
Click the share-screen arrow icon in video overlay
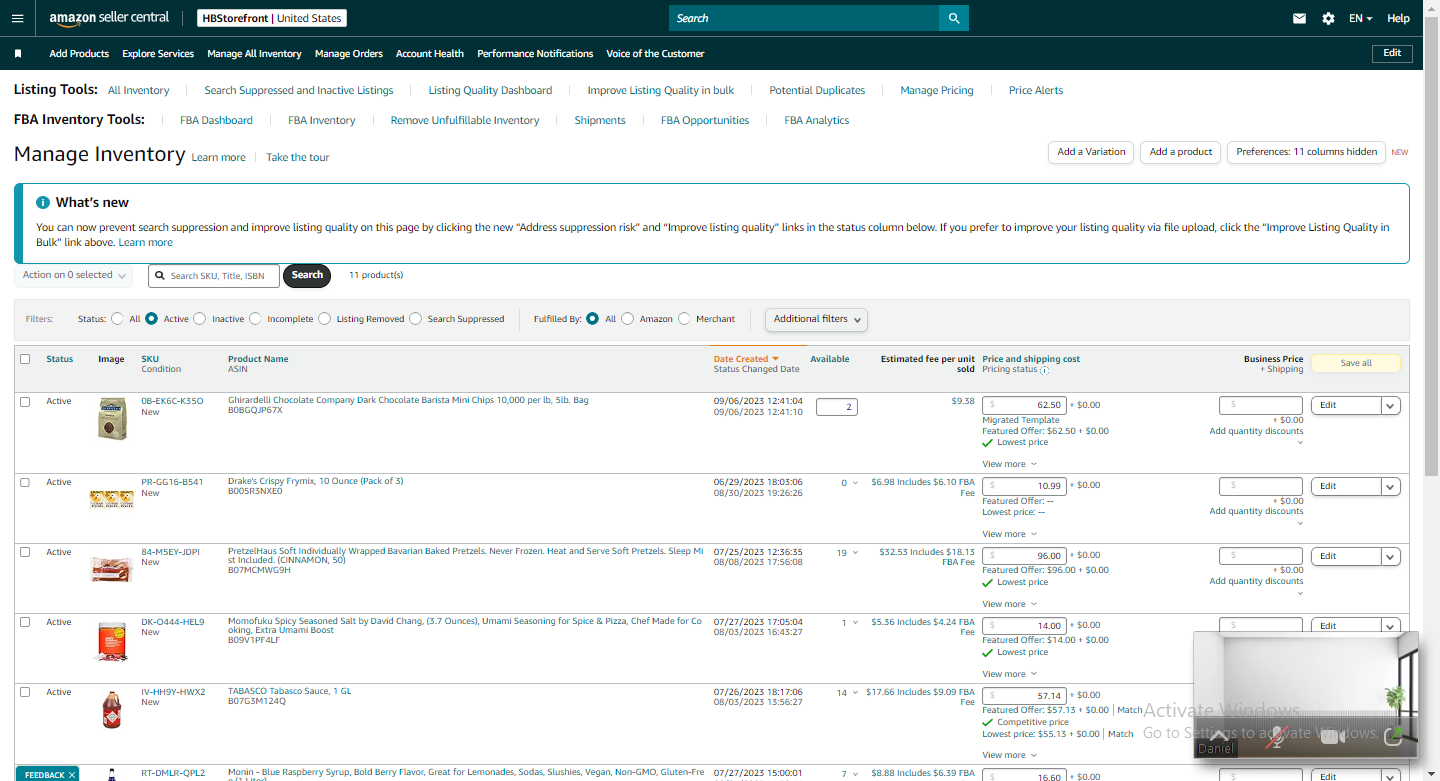pyautogui.click(x=1393, y=736)
